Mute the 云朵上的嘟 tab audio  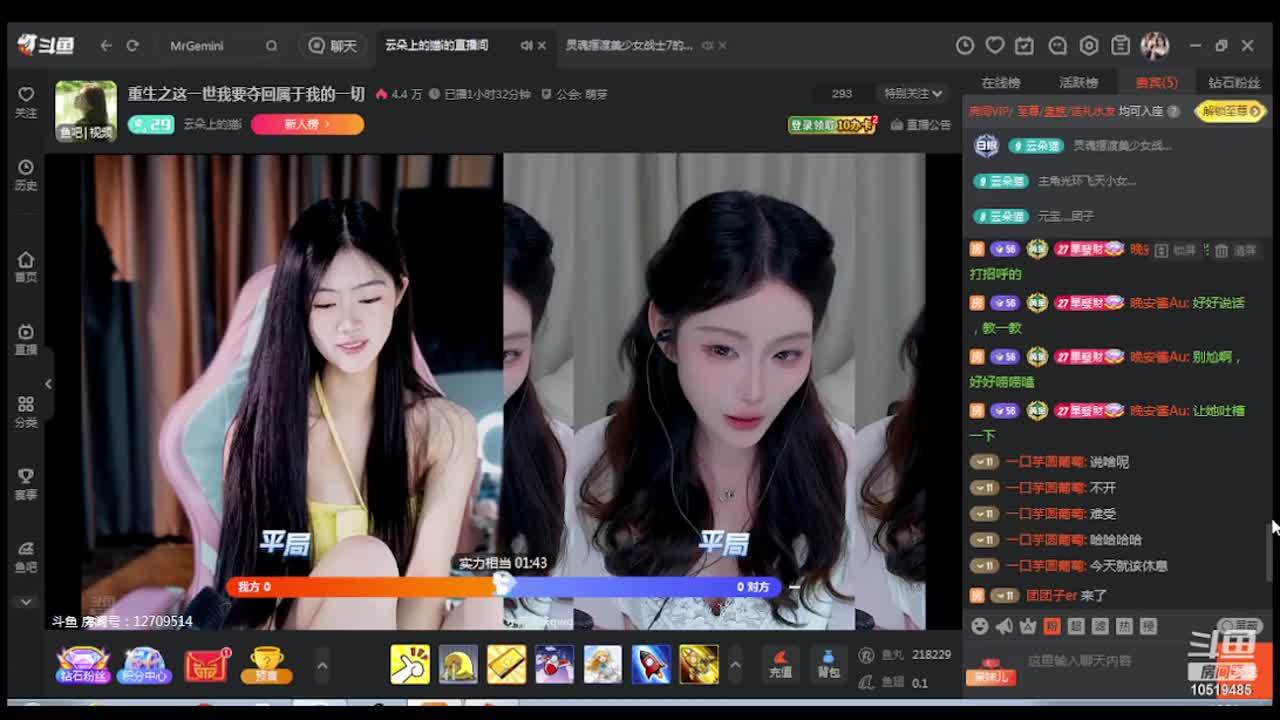tap(526, 46)
